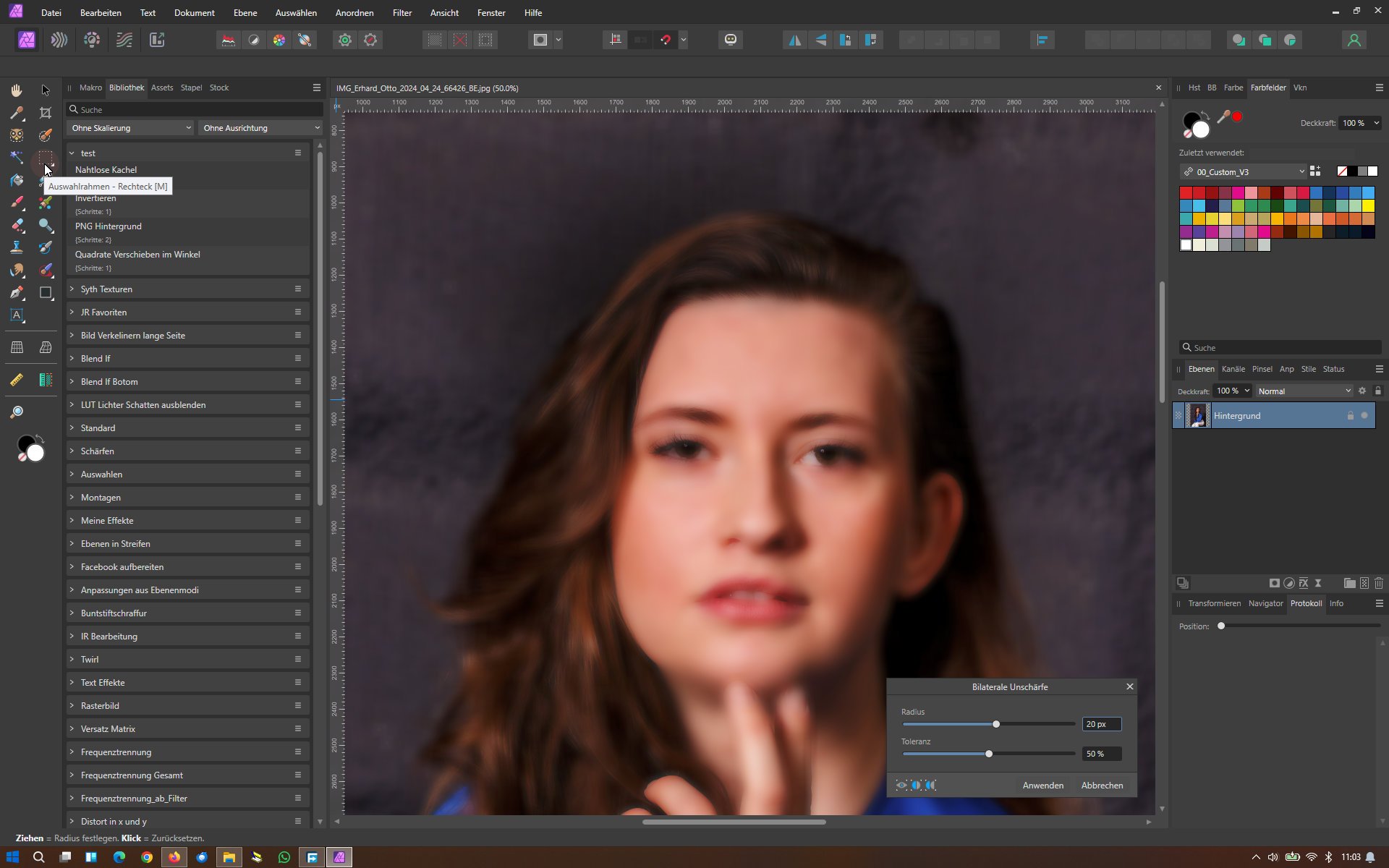
Task: Switch to the Makro tab
Action: tap(90, 88)
